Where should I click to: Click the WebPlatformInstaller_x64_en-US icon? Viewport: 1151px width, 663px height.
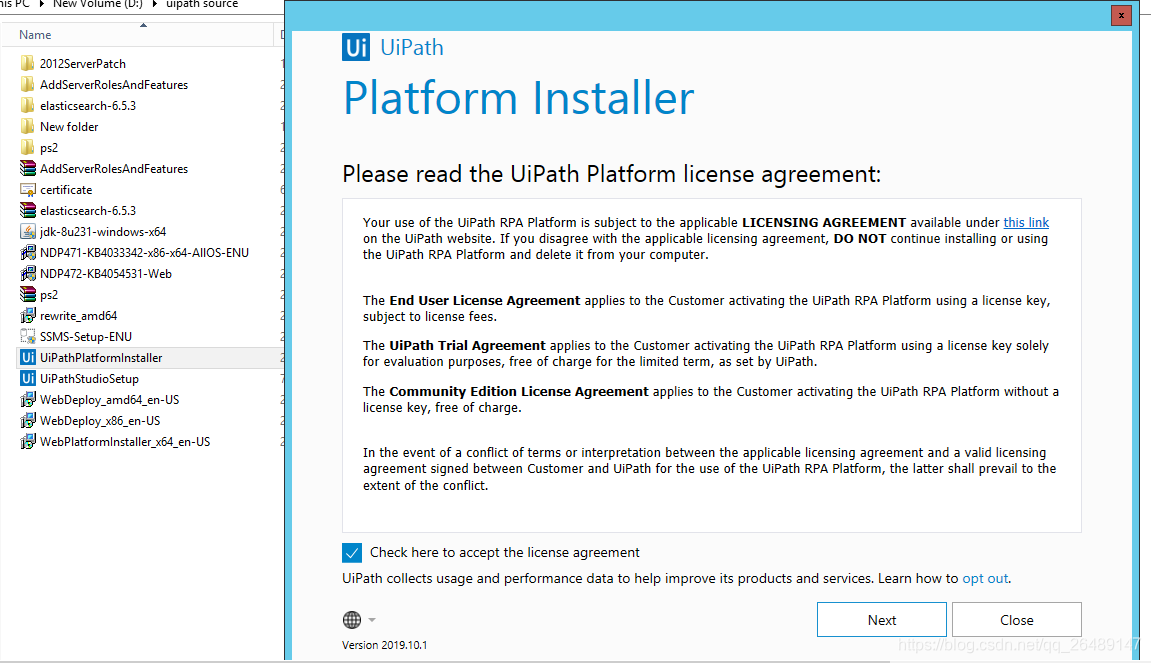click(28, 441)
